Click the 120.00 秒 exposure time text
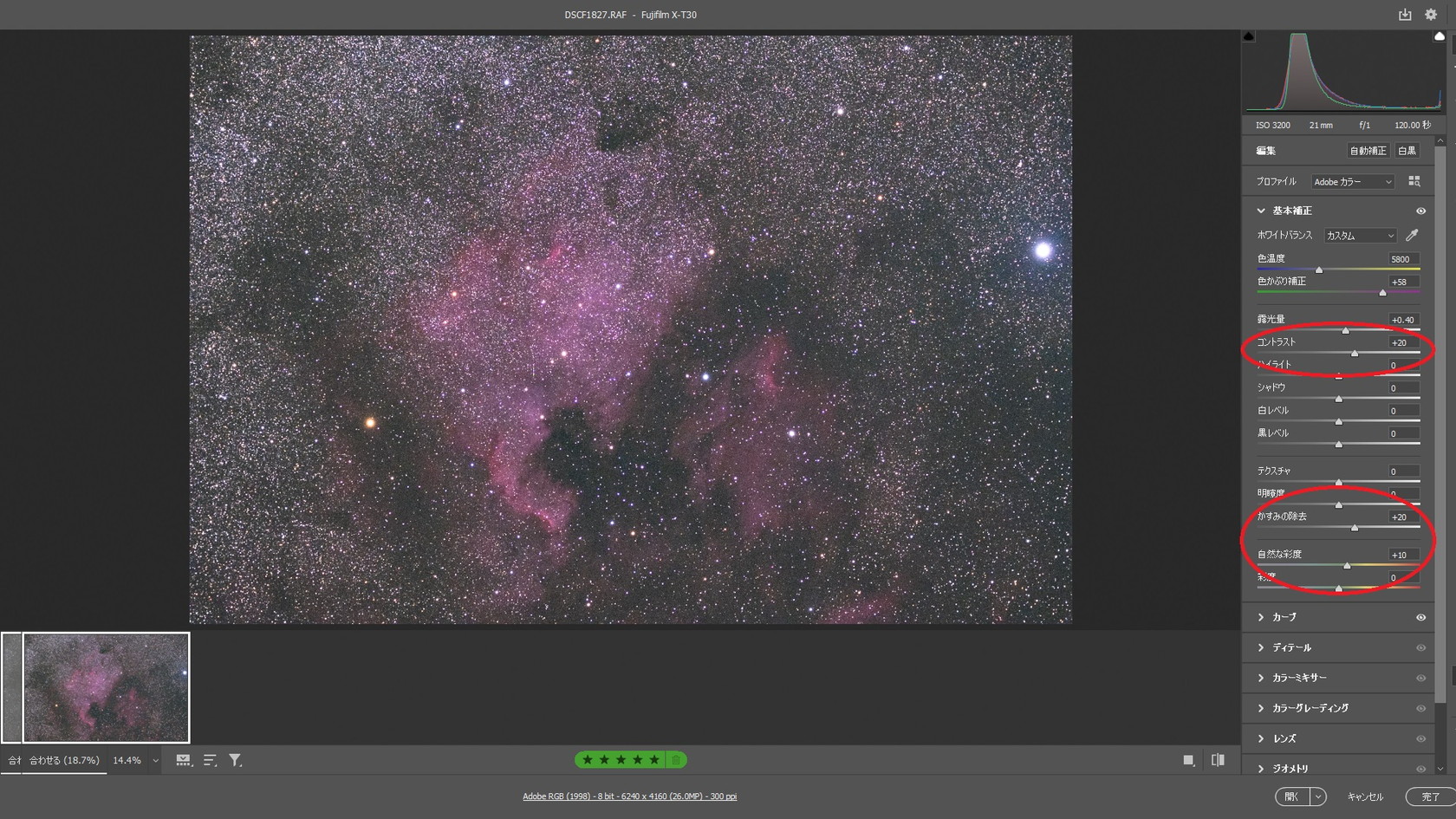 pos(1413,126)
